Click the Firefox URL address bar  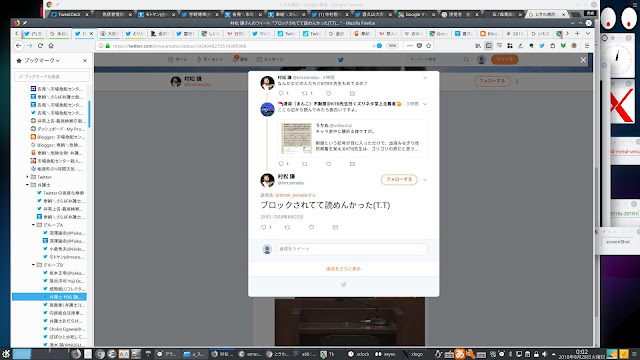coord(241,46)
